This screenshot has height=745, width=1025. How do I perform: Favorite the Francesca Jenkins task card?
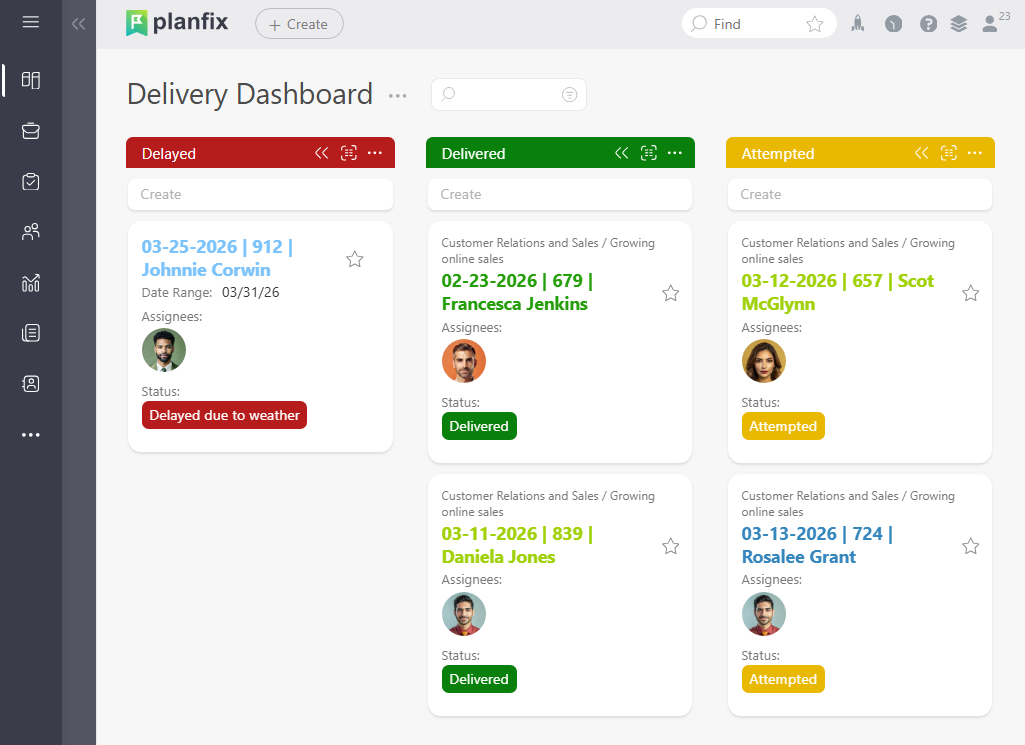670,293
